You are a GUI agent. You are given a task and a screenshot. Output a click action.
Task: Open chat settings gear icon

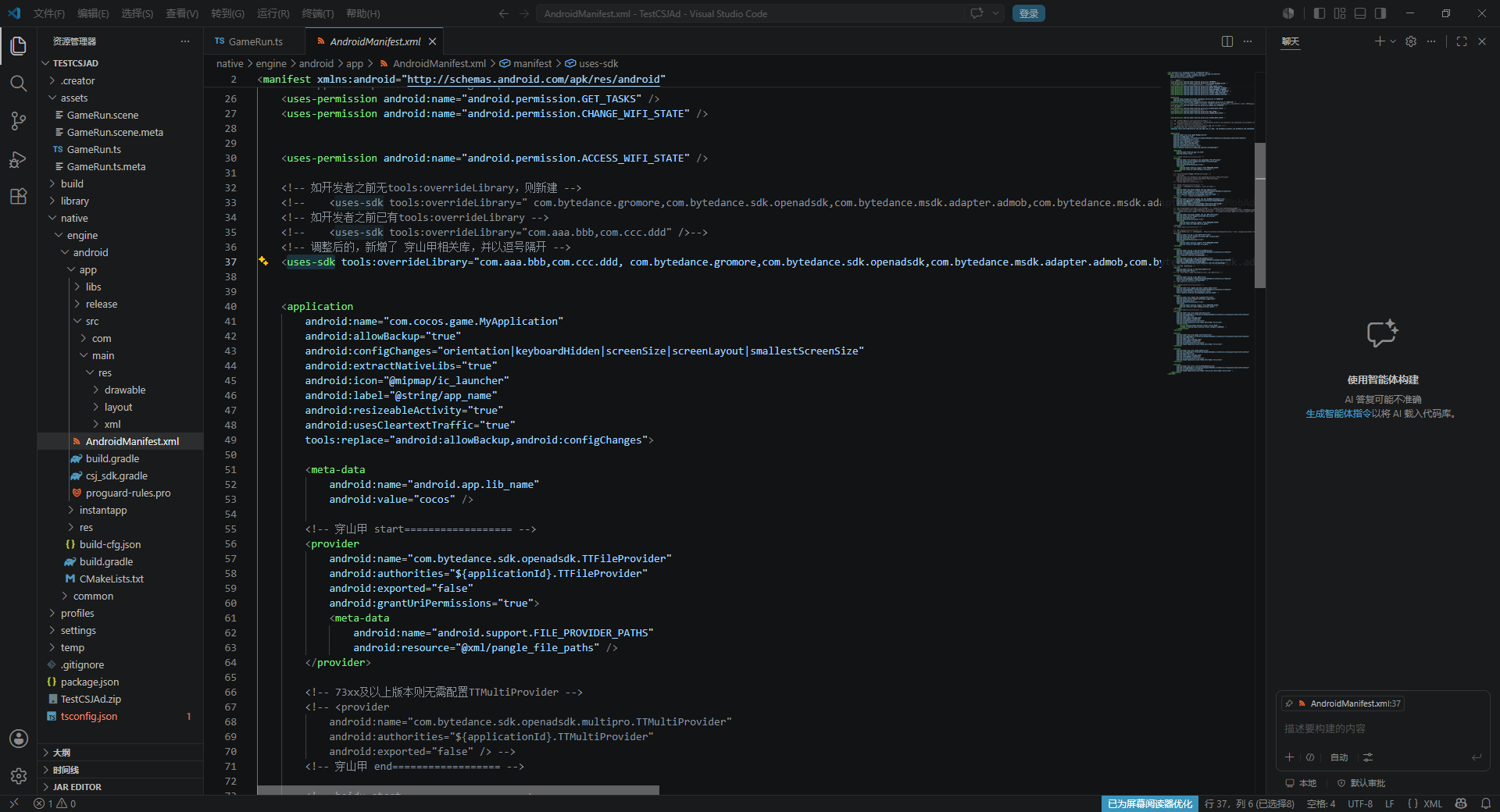tap(1411, 41)
